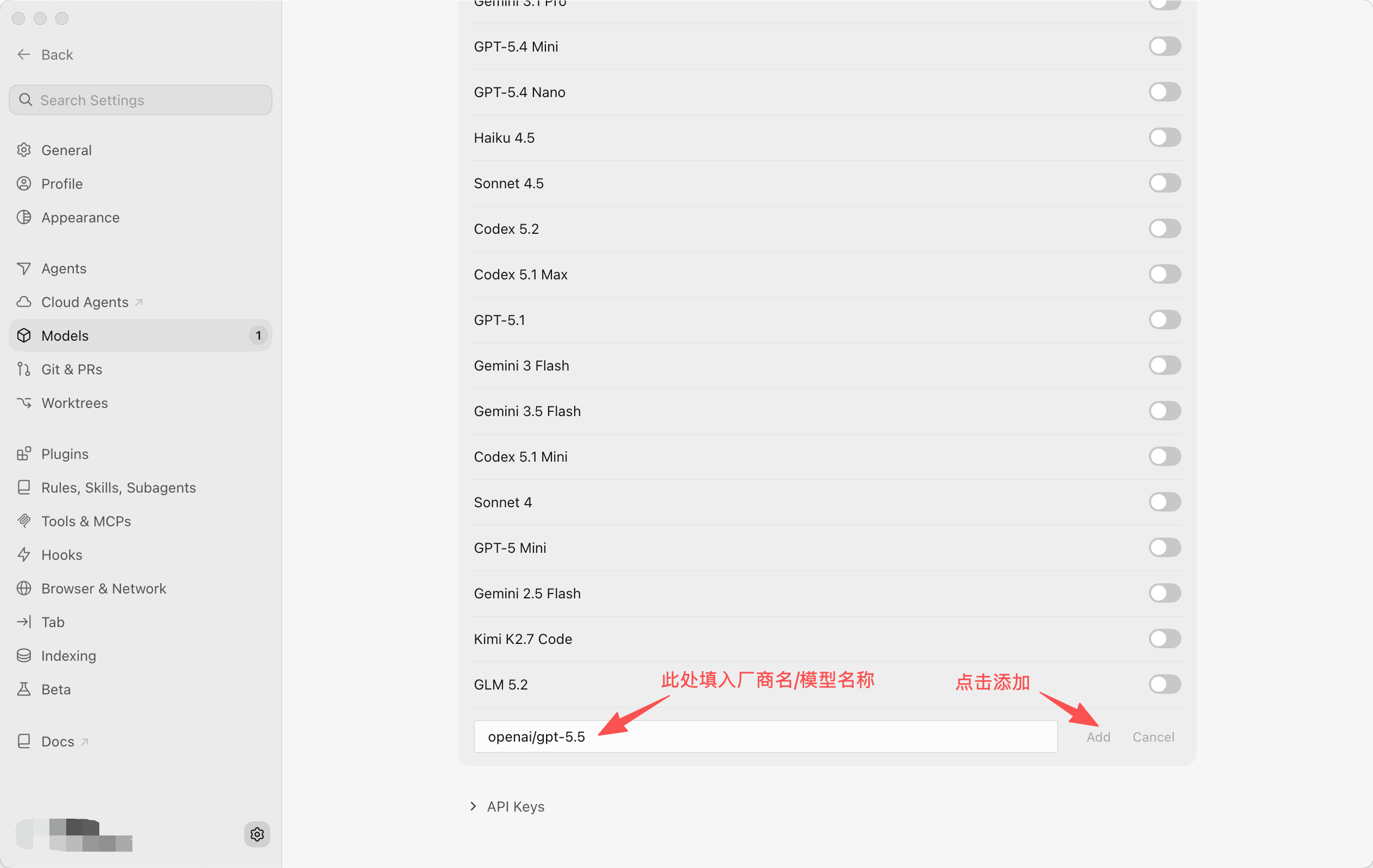Enable the GLM 5.2 toggle
The width and height of the screenshot is (1373, 868).
tap(1164, 685)
